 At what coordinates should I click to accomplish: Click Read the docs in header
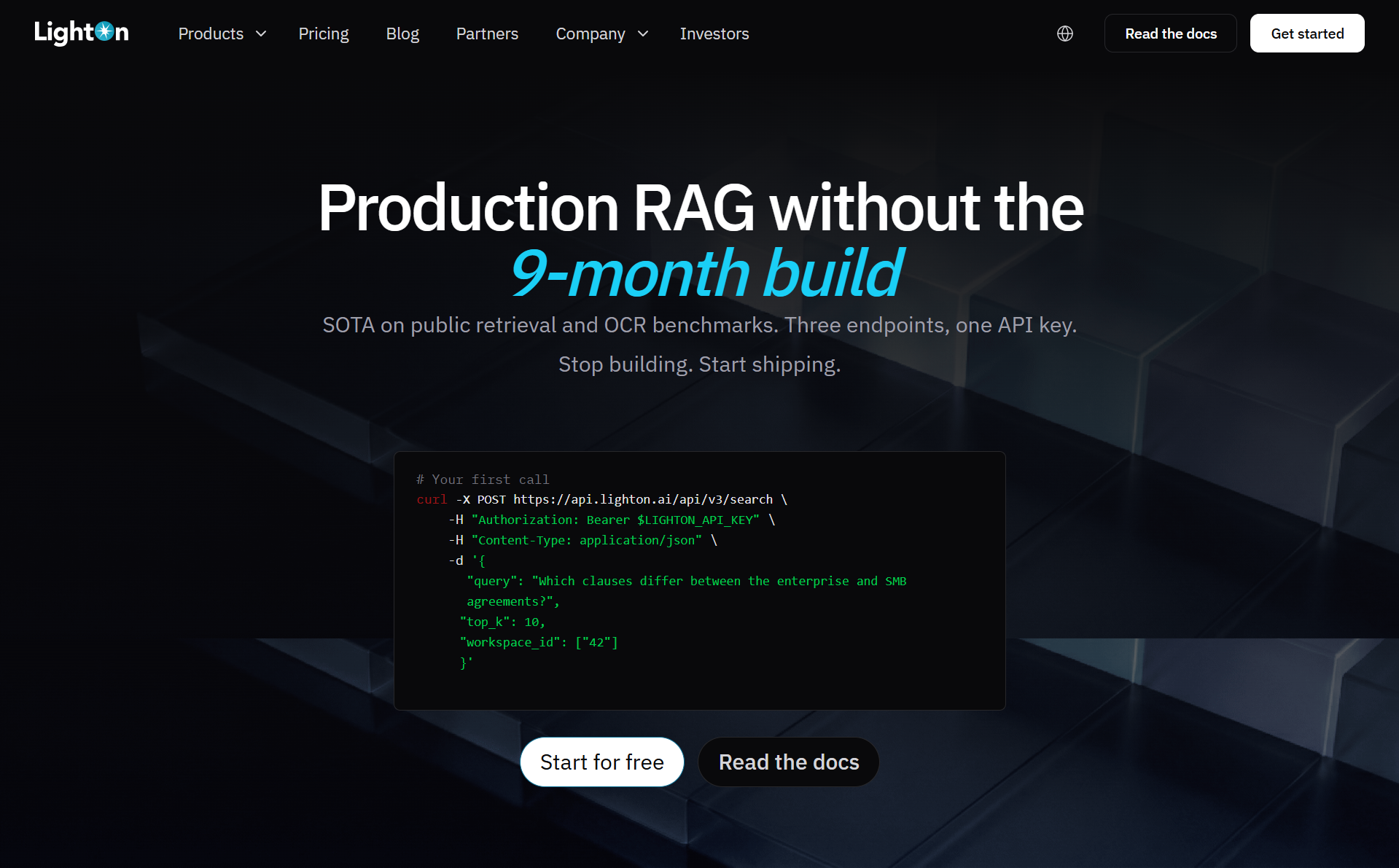tap(1171, 34)
